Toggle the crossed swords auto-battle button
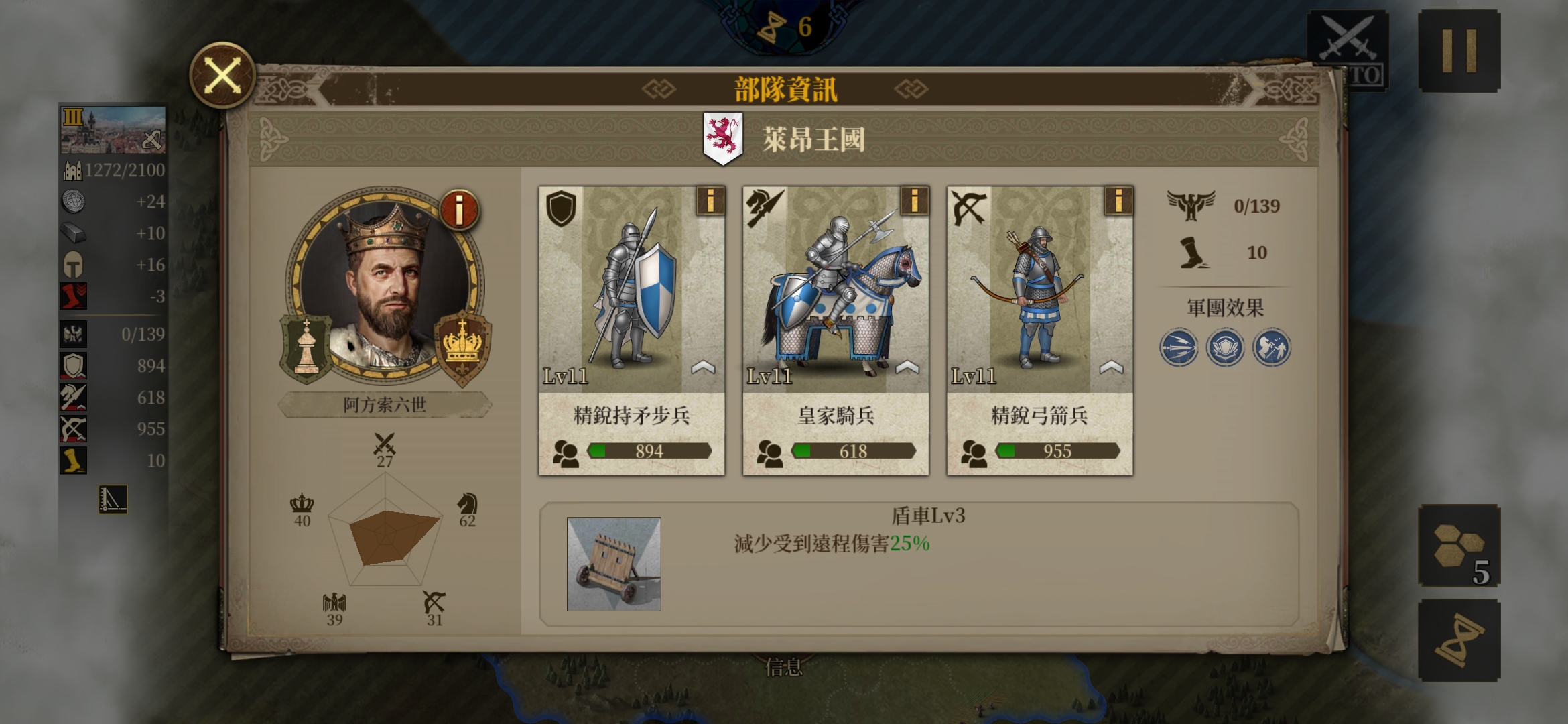The height and width of the screenshot is (724, 1568). click(x=1348, y=50)
